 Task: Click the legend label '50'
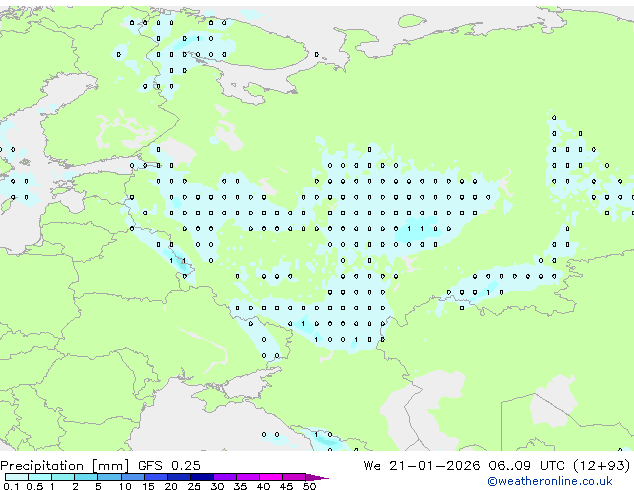[309, 486]
